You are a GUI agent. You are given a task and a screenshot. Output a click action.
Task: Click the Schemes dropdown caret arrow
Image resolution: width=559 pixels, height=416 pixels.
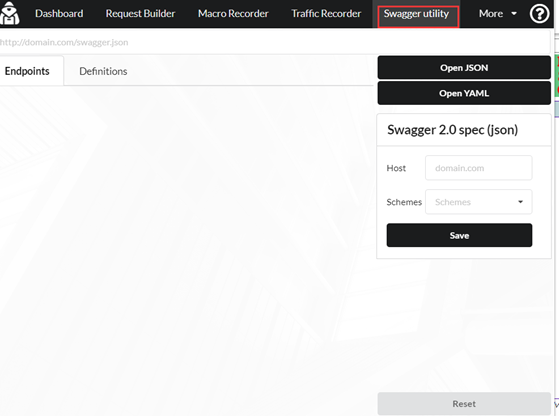520,202
